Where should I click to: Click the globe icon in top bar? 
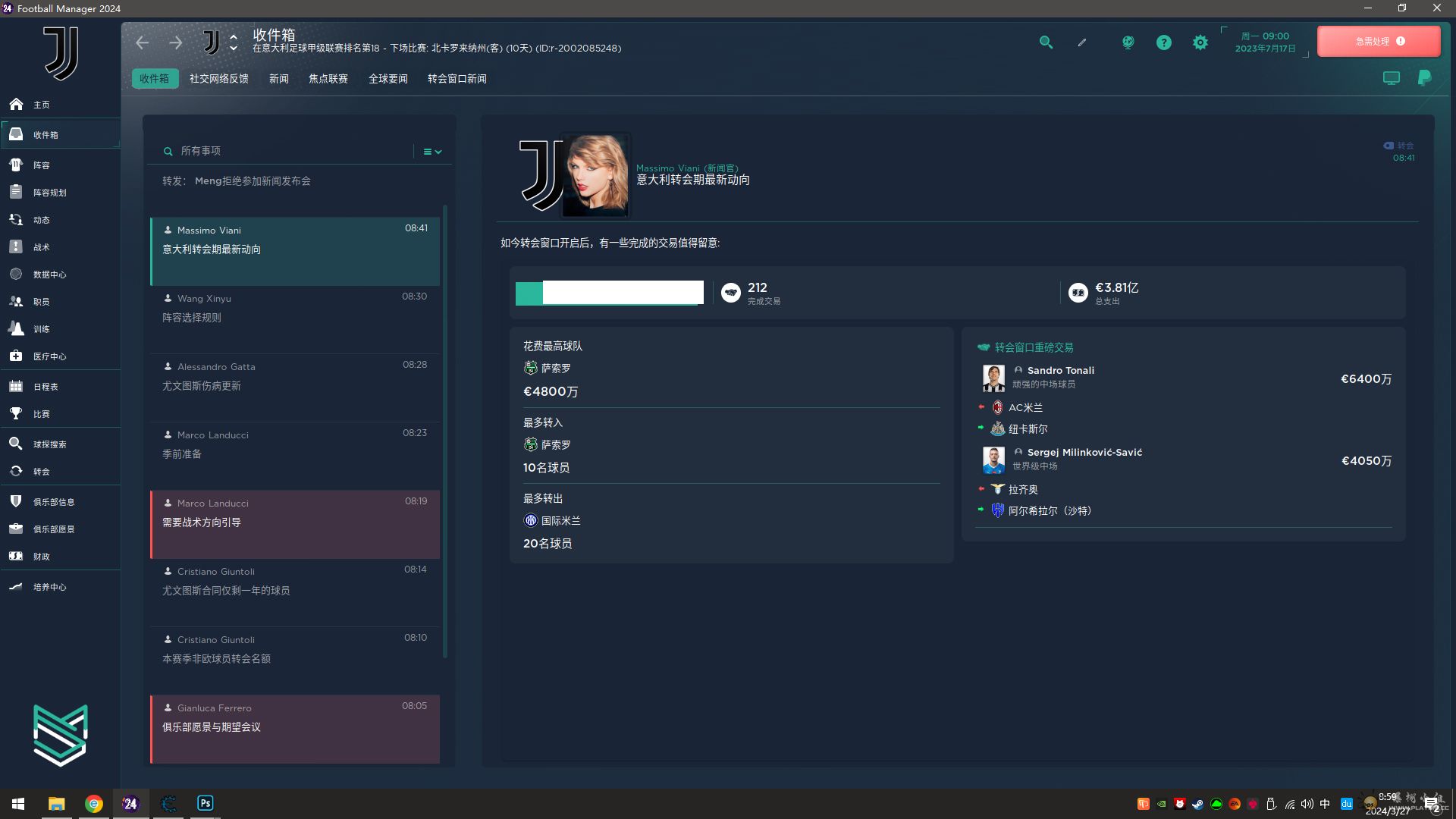click(1128, 42)
